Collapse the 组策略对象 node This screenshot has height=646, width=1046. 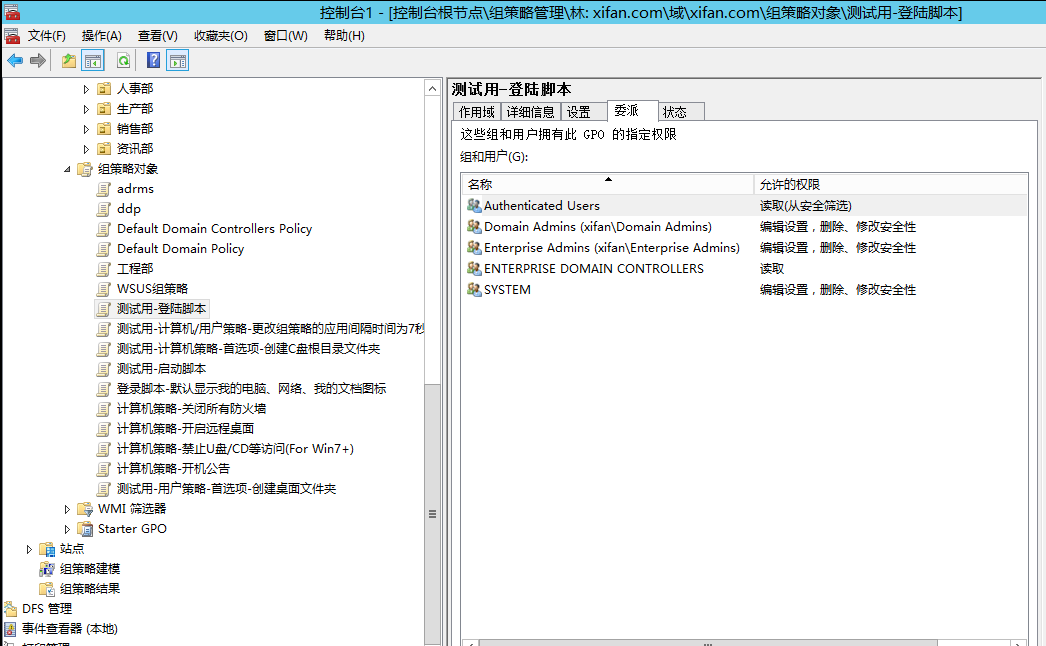coord(67,169)
